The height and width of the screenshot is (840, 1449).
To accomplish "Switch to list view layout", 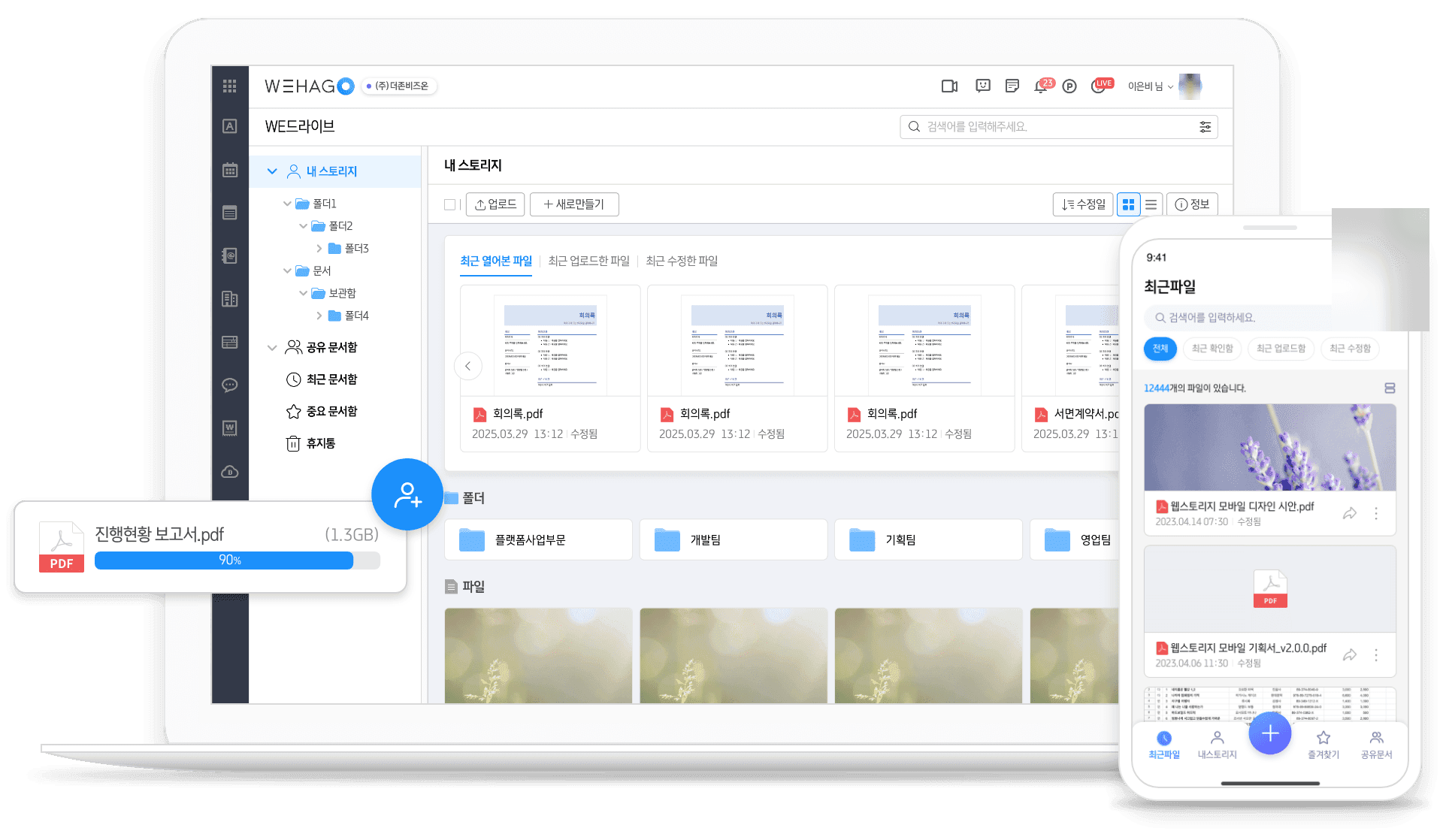I will (1151, 204).
